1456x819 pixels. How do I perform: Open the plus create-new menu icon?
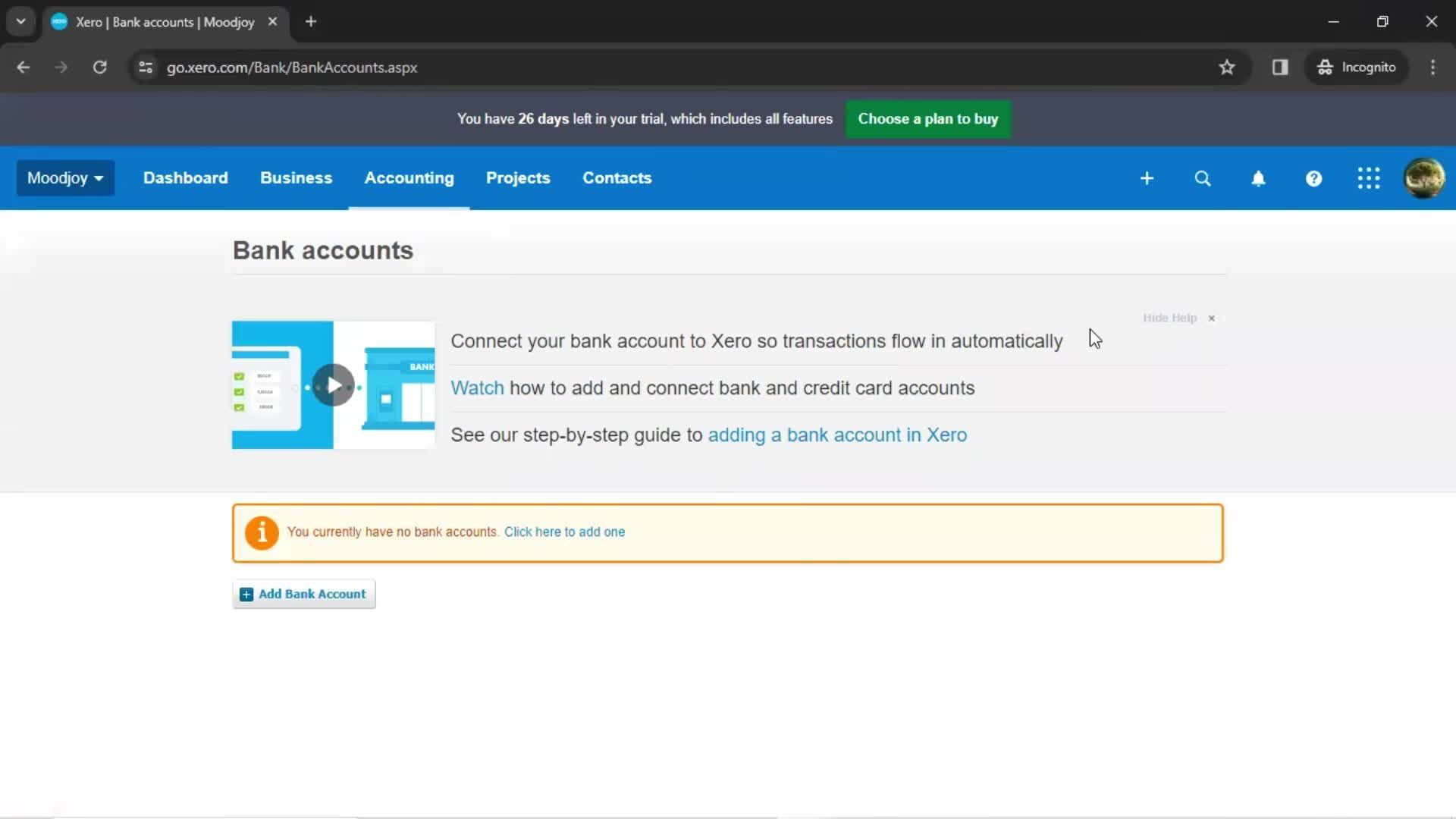coord(1147,178)
